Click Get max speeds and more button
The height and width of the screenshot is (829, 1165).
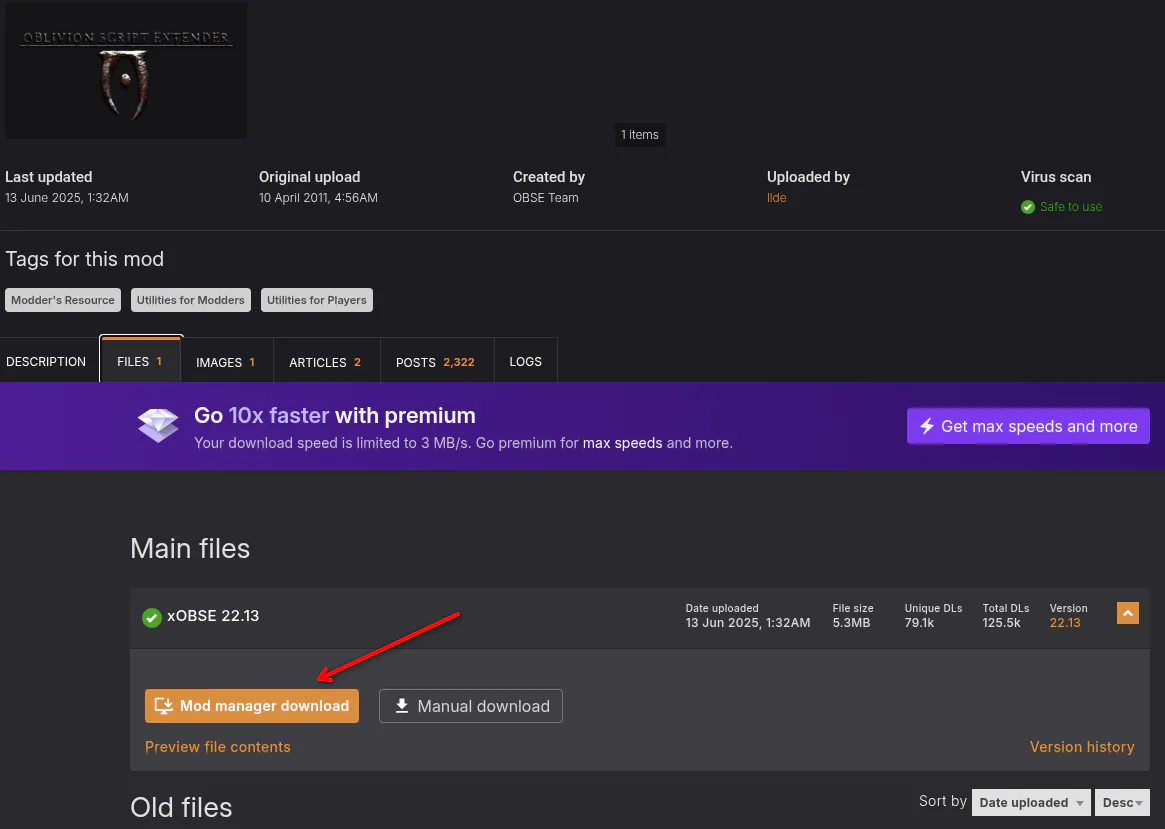pyautogui.click(x=1028, y=426)
